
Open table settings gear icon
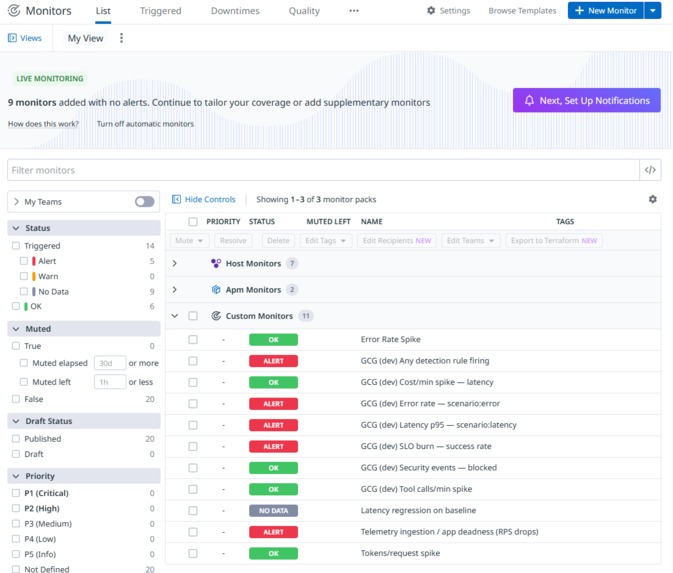pos(652,199)
